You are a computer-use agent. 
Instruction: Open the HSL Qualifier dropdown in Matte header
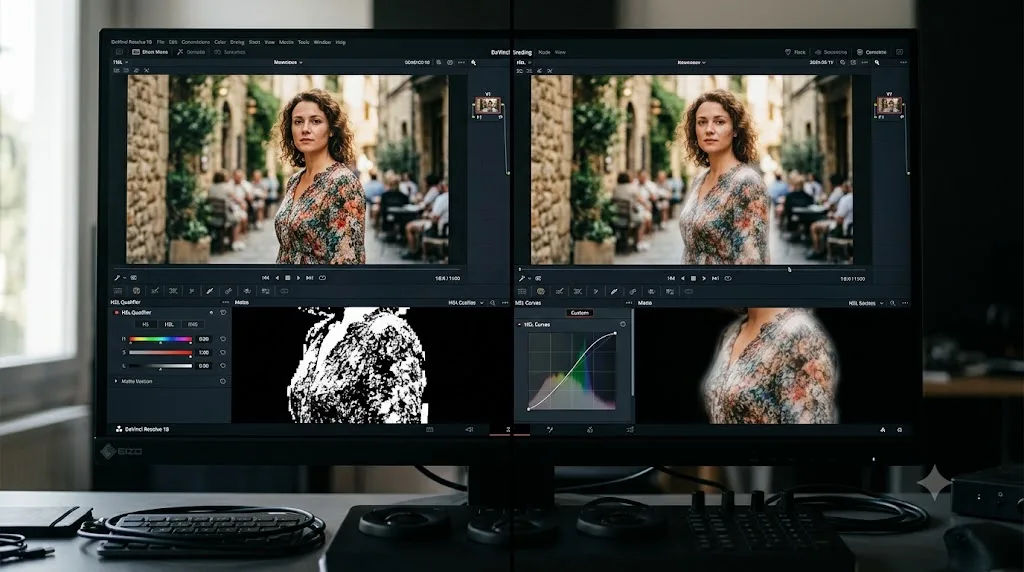point(466,303)
